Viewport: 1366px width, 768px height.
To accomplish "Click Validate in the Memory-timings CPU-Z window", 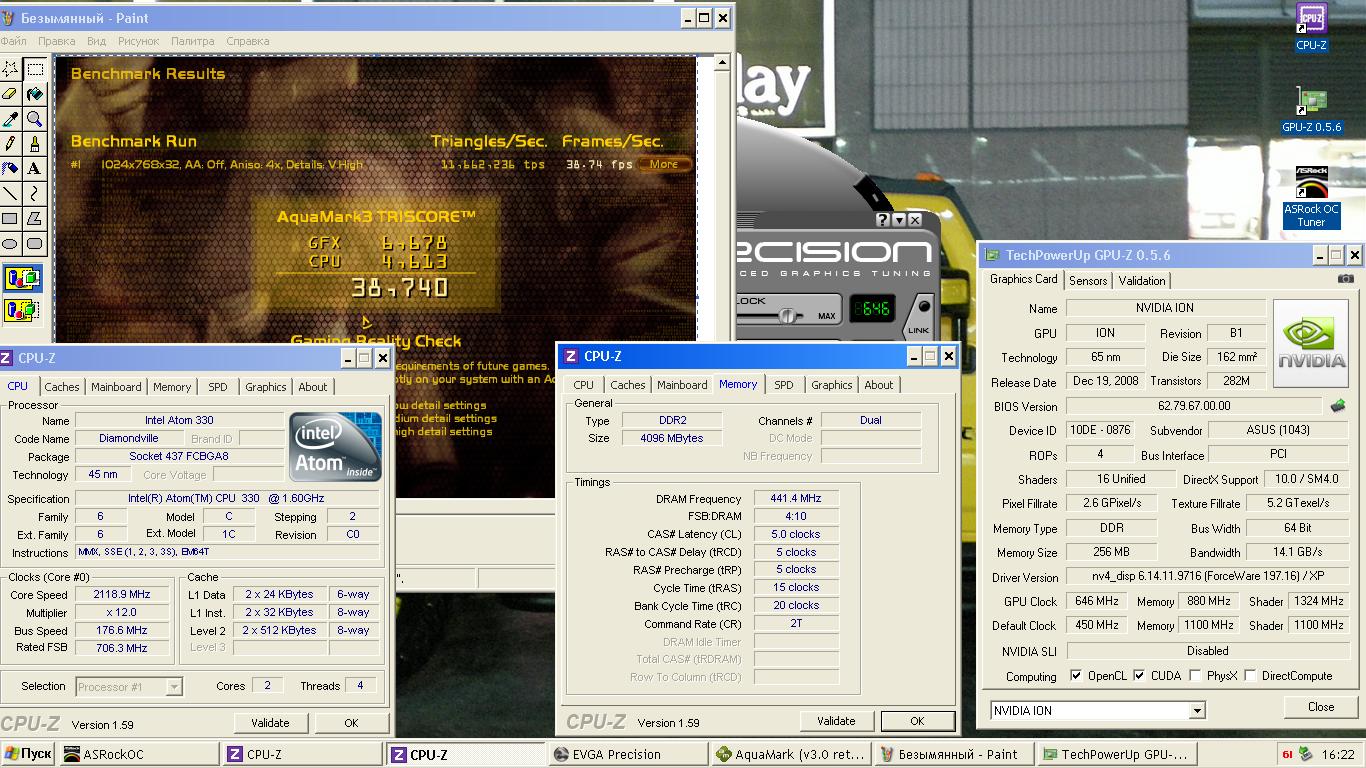I will (836, 721).
